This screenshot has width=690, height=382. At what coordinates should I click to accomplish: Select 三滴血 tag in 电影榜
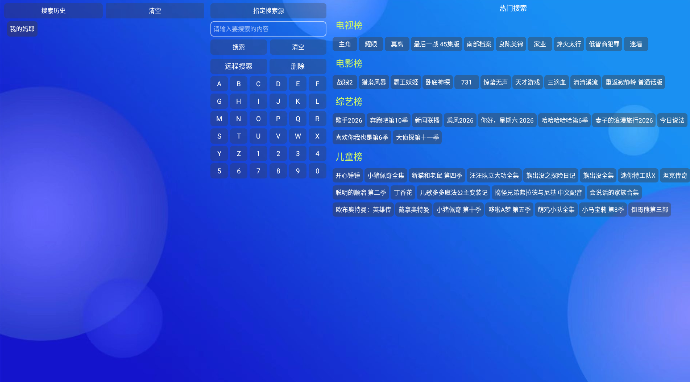(x=556, y=82)
